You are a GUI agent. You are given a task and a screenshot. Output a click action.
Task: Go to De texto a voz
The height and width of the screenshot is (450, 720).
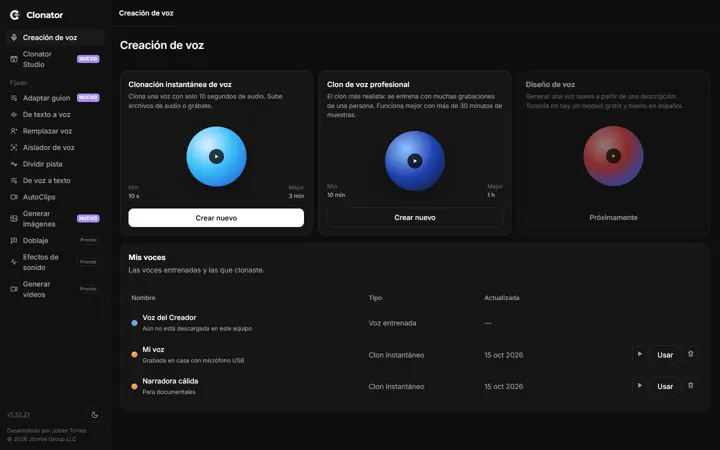pyautogui.click(x=55, y=115)
